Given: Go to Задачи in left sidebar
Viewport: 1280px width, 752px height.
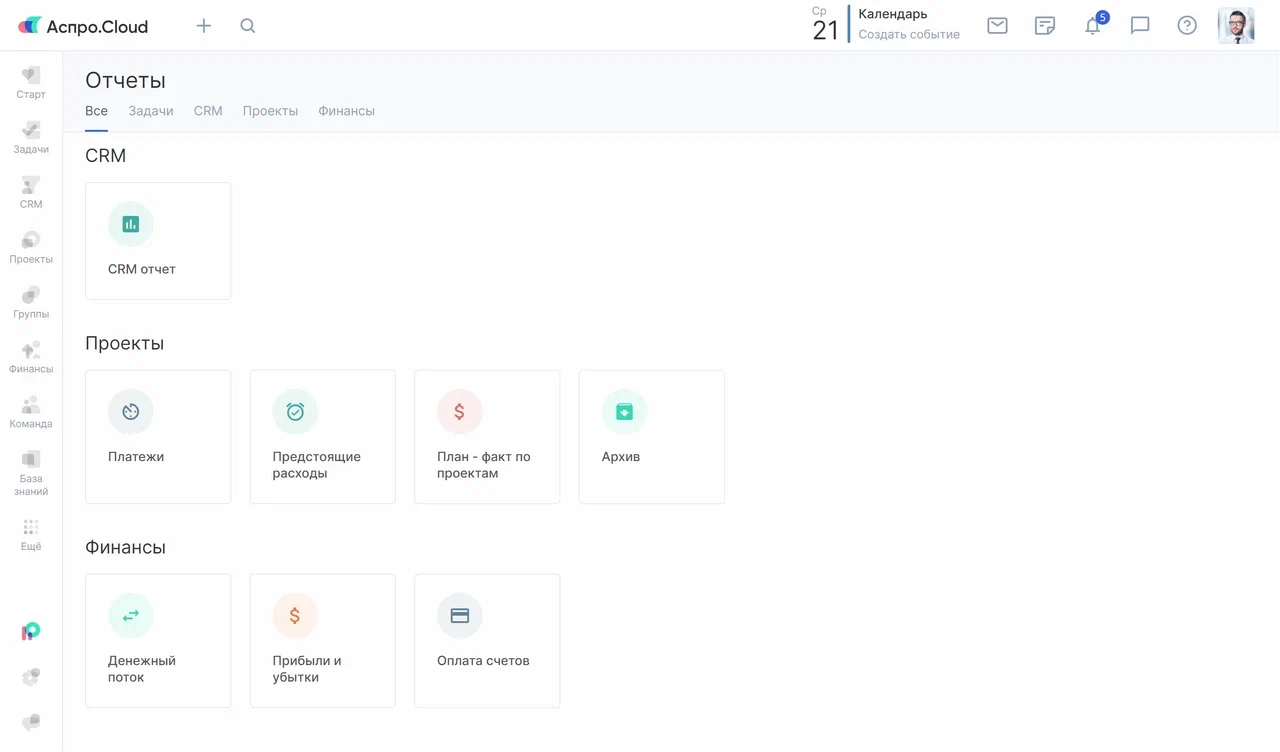Looking at the screenshot, I should pos(31,137).
